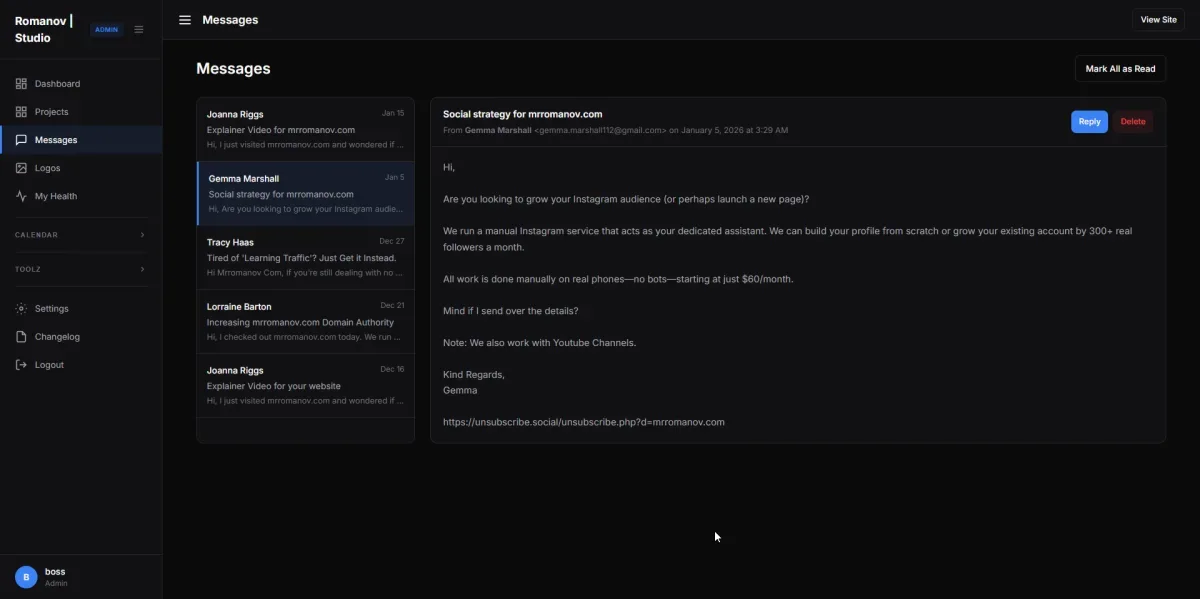Collapse sidebar using icon beside ADMIN badge
This screenshot has height=599, width=1200.
pos(139,29)
